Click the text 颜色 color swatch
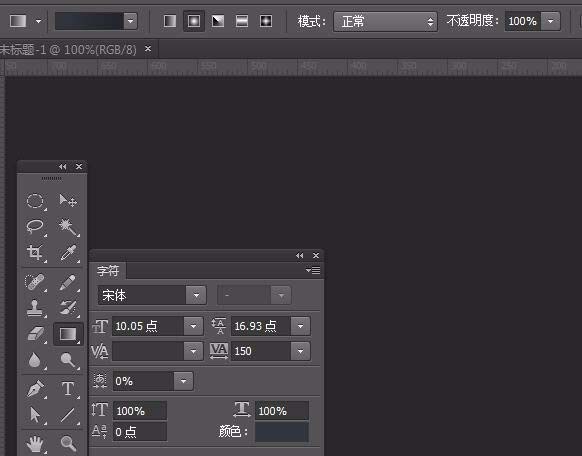Viewport: 582px width, 456px height. (x=282, y=432)
